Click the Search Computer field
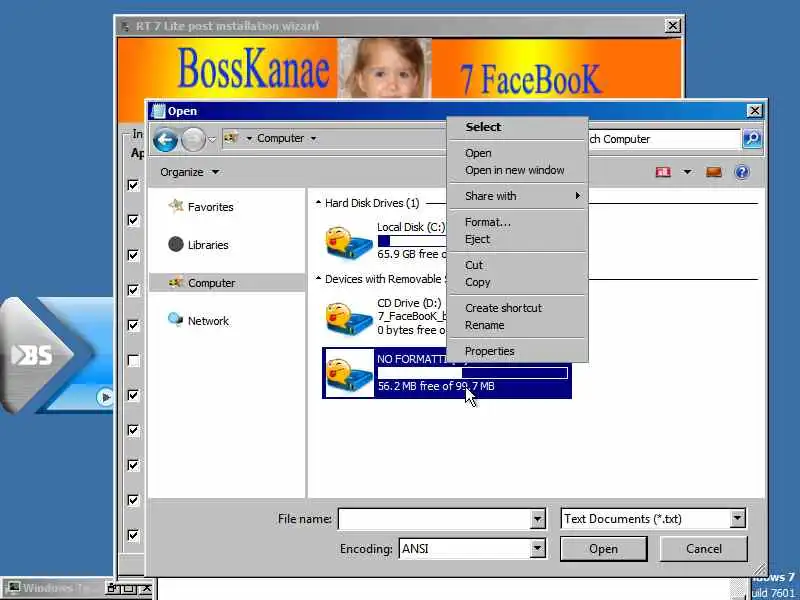The image size is (800, 600). point(664,139)
